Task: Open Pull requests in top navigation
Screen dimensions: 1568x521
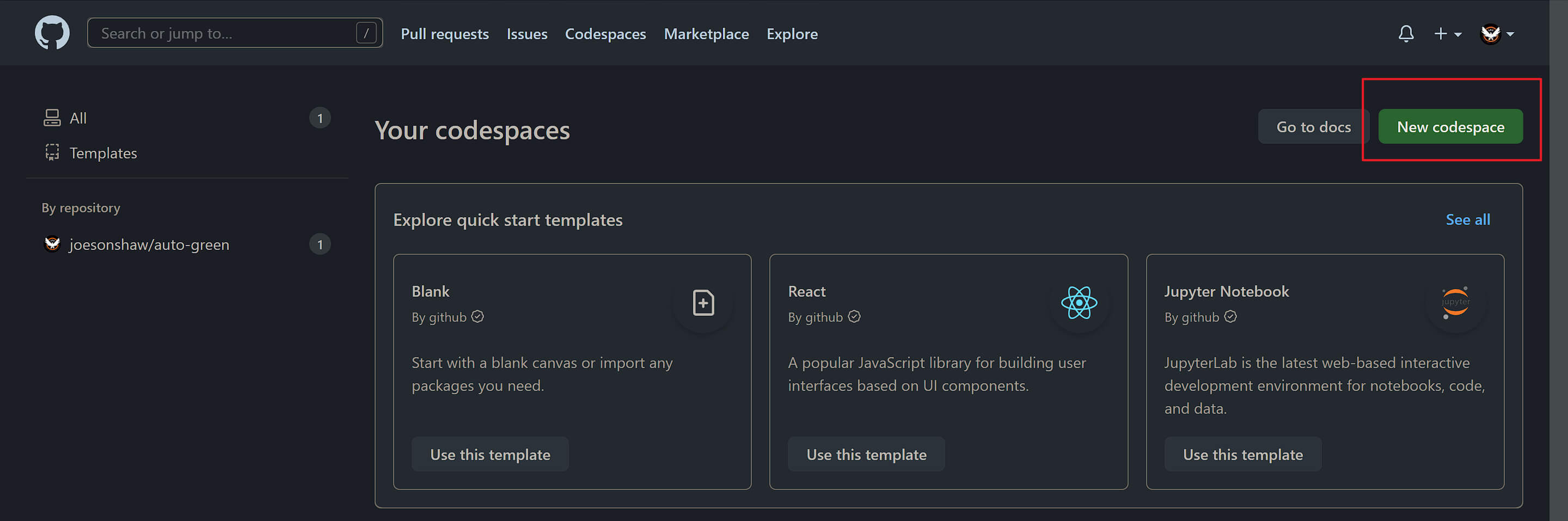Action: point(444,33)
